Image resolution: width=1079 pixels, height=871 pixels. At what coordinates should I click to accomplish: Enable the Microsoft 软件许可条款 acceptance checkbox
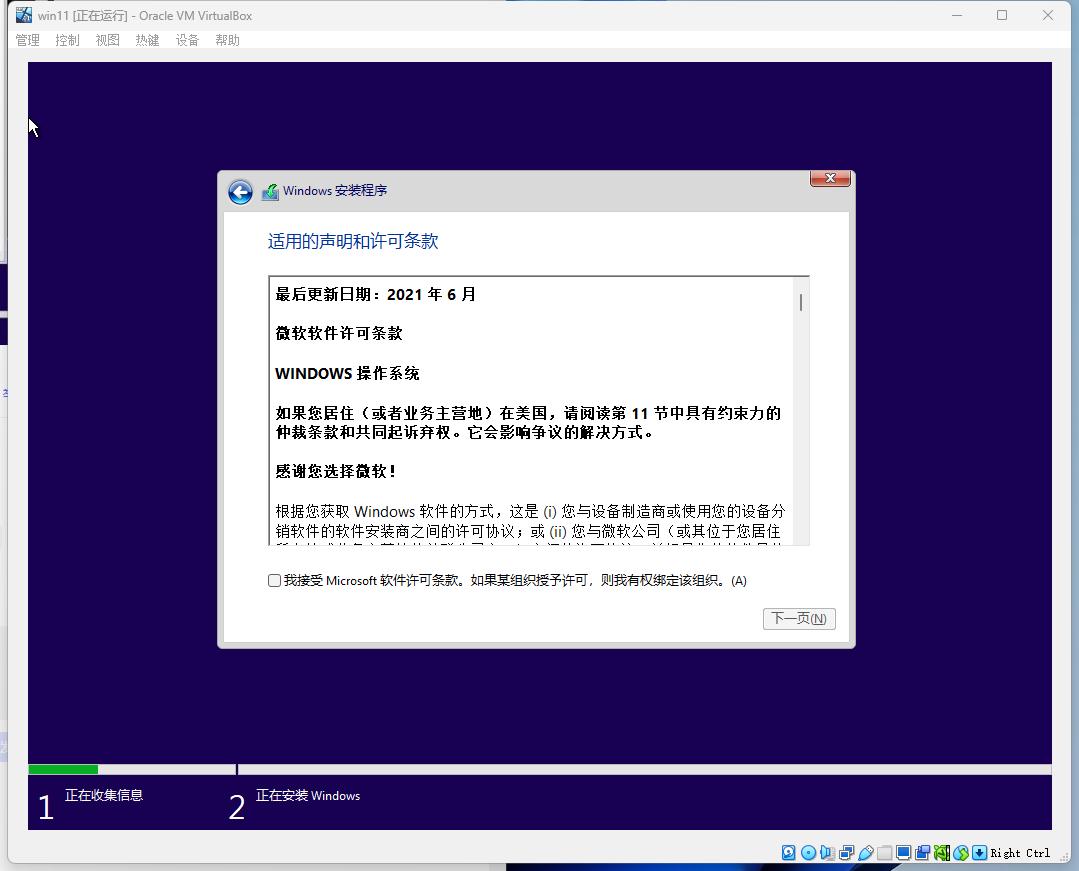pos(273,580)
